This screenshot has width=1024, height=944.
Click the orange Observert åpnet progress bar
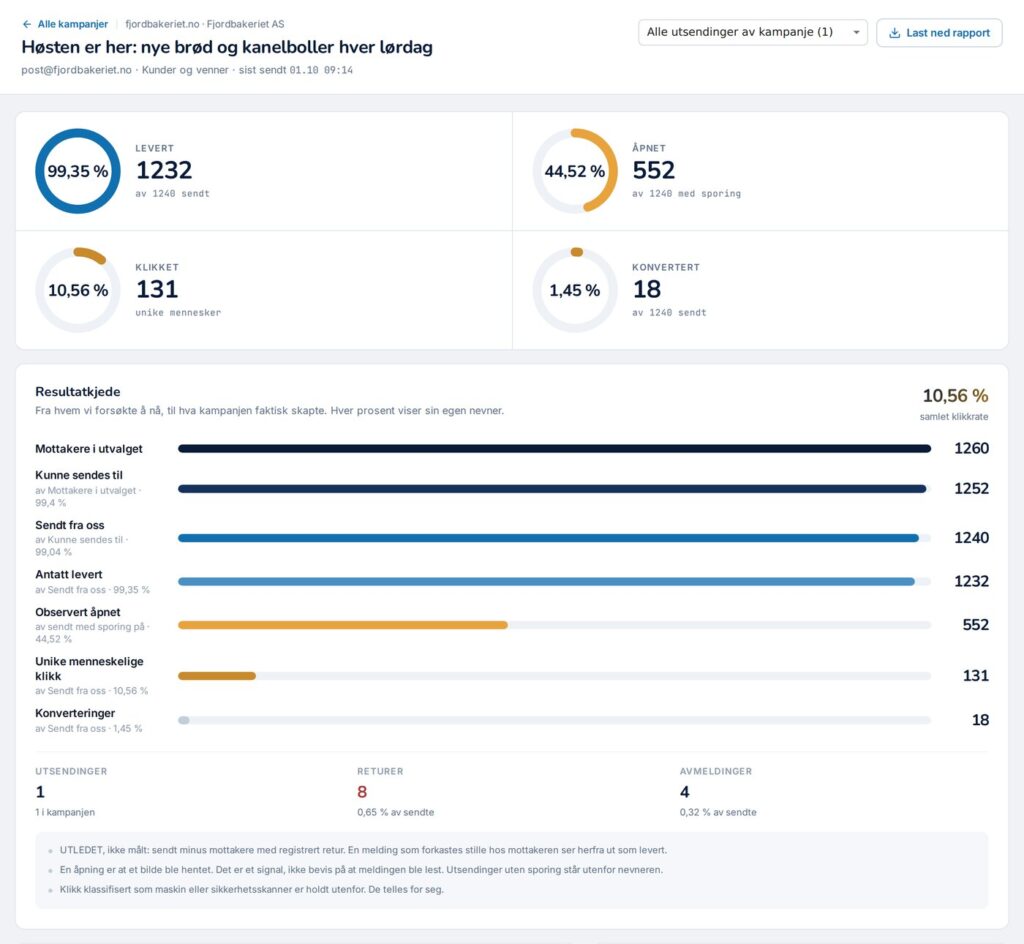[343, 625]
